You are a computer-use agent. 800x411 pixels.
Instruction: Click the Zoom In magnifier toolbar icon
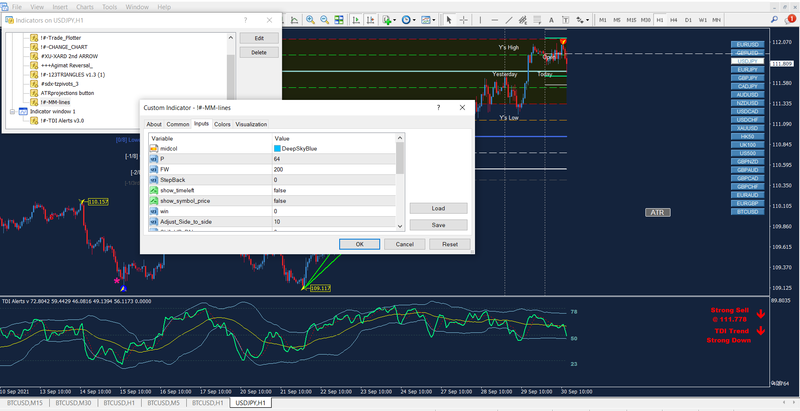(310, 19)
